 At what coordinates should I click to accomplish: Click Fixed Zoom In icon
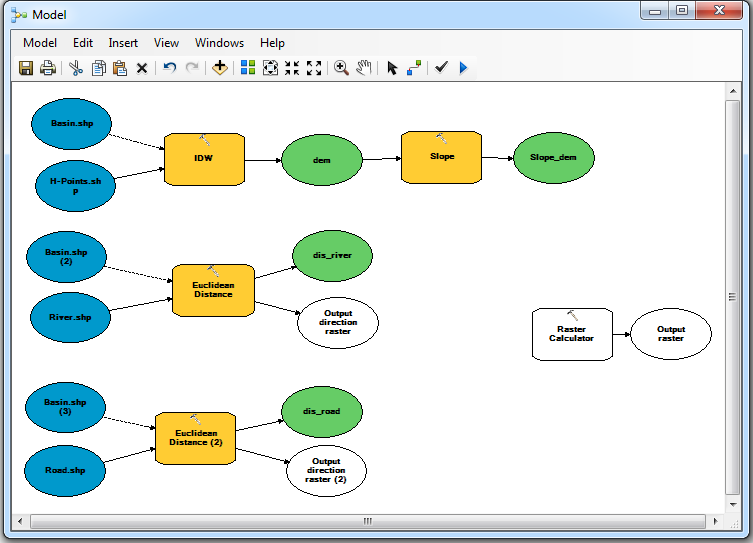coord(292,68)
